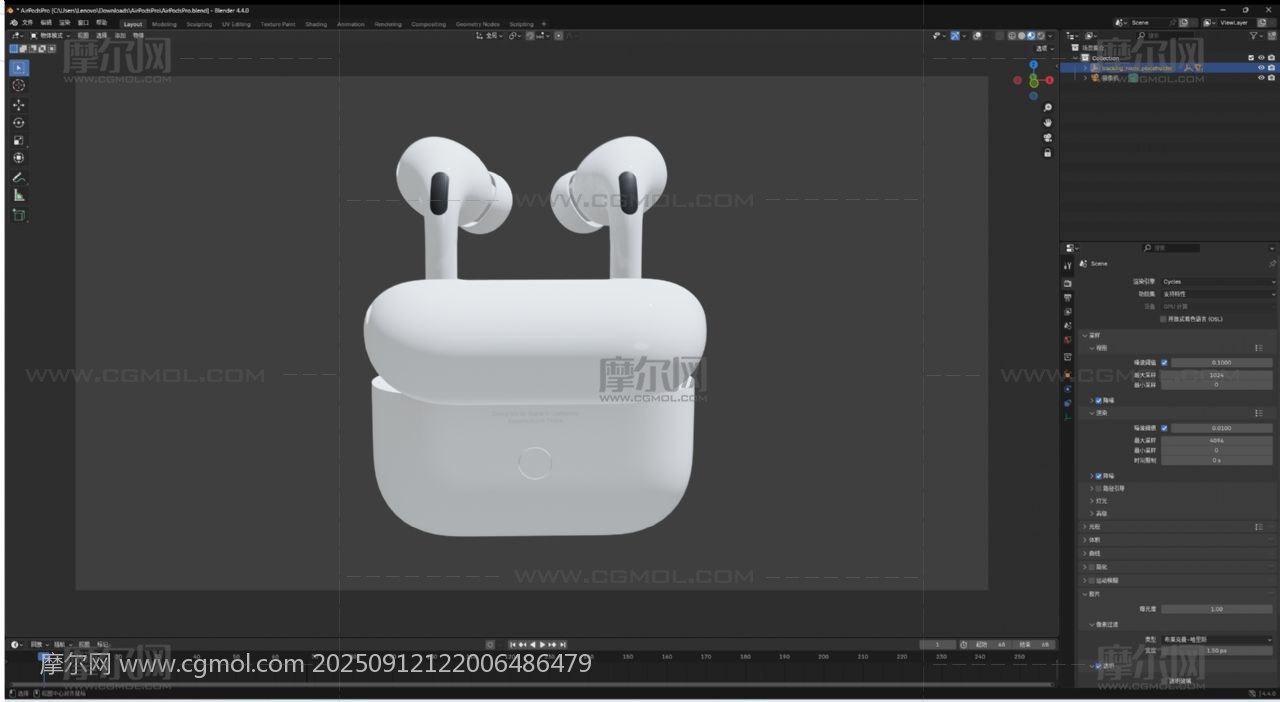Toggle Open Shading Language checkbox
The image size is (1280, 702).
click(x=1163, y=319)
